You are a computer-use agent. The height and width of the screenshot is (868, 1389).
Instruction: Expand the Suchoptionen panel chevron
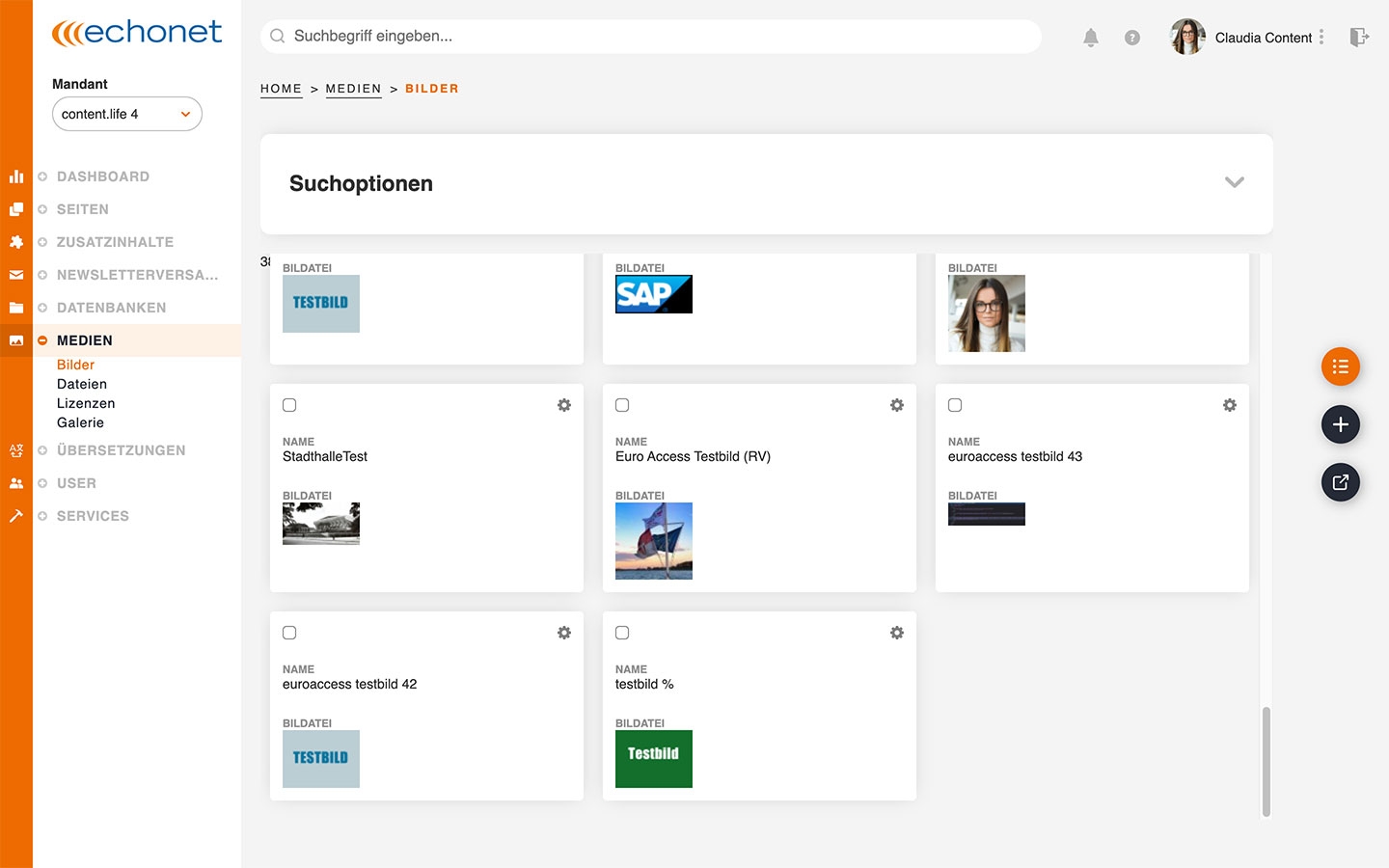tap(1234, 182)
